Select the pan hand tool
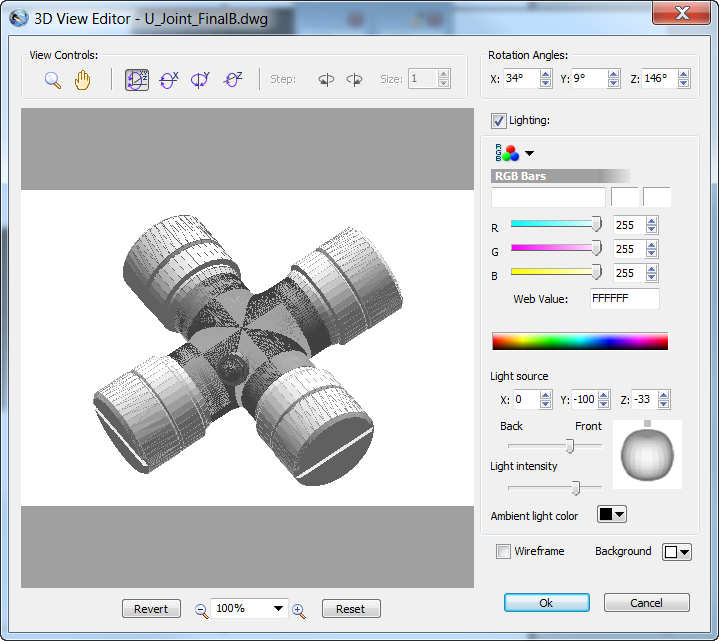The image size is (719, 641). (x=82, y=80)
